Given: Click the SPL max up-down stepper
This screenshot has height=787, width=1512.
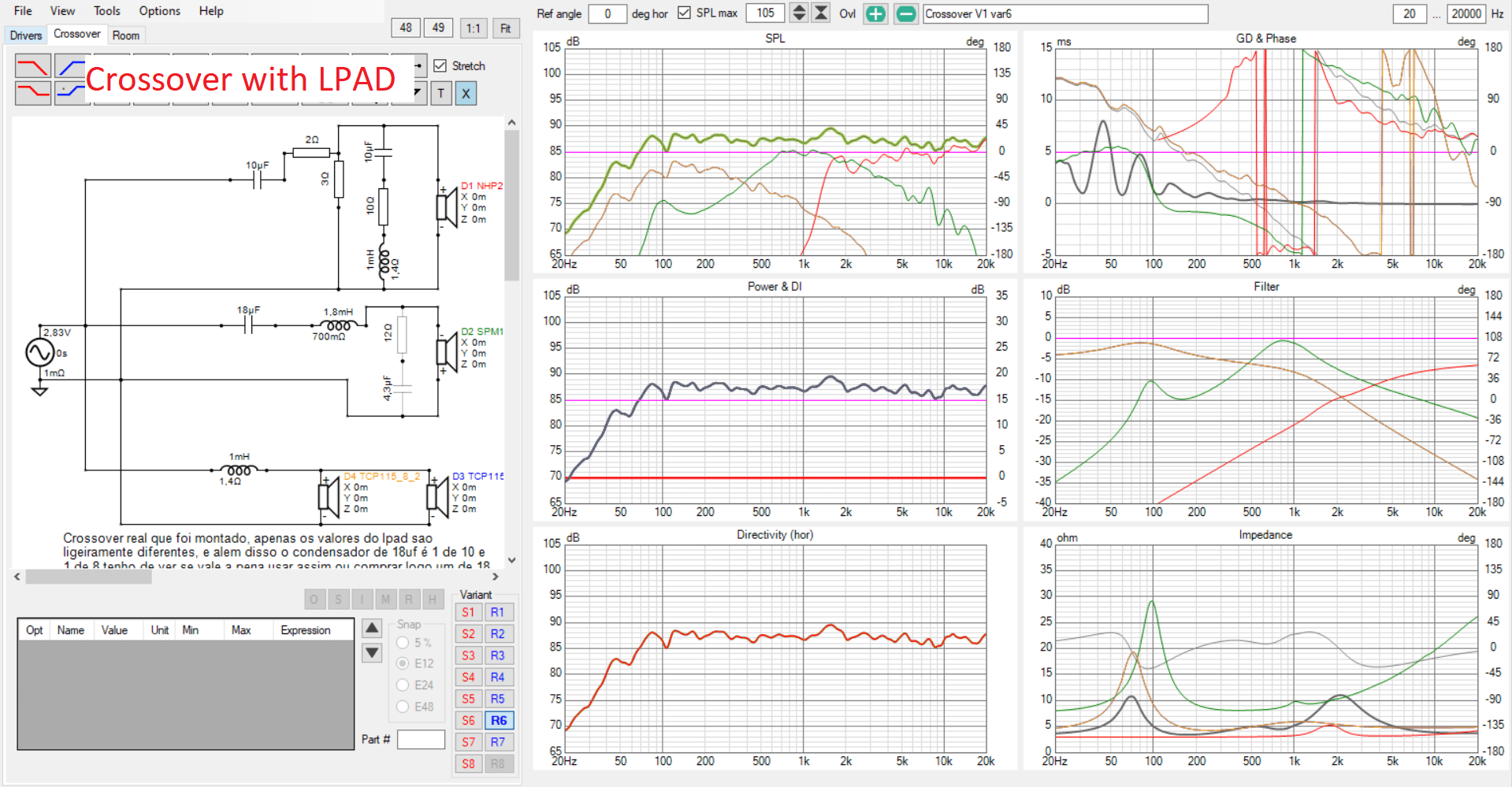Looking at the screenshot, I should 799,13.
